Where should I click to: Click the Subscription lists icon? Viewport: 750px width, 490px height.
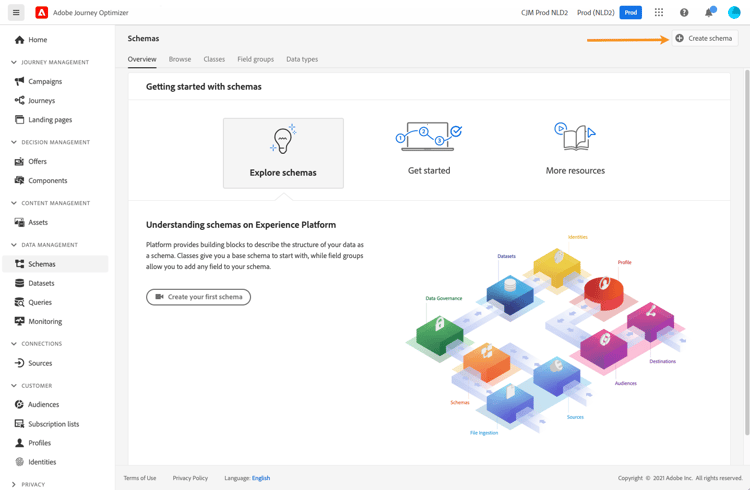pyautogui.click(x=19, y=423)
